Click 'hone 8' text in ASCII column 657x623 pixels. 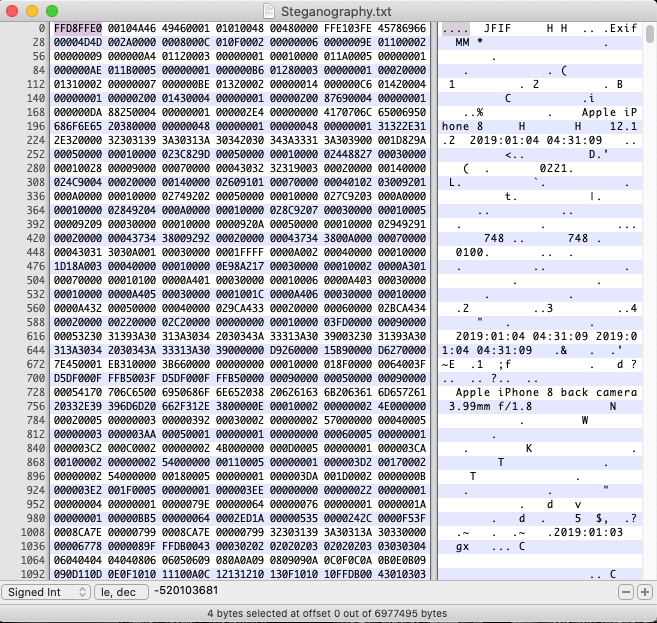click(x=463, y=126)
